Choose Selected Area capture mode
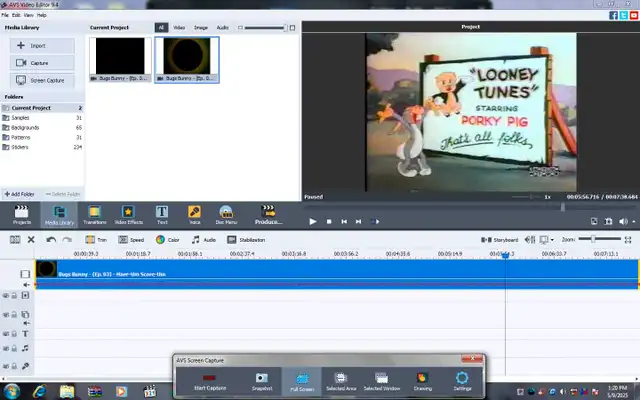This screenshot has width=640, height=400. click(341, 382)
